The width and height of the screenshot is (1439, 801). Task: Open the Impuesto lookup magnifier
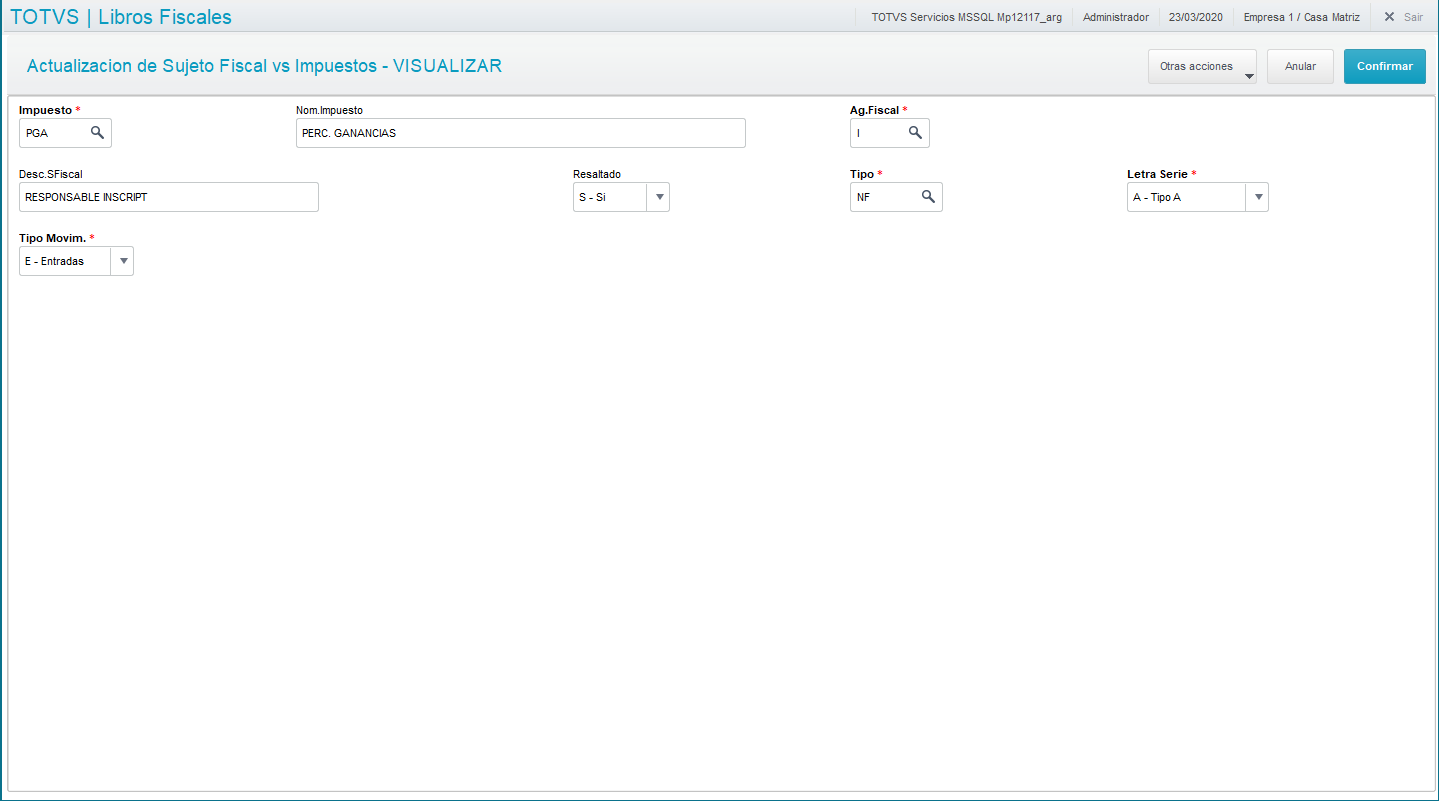(97, 132)
